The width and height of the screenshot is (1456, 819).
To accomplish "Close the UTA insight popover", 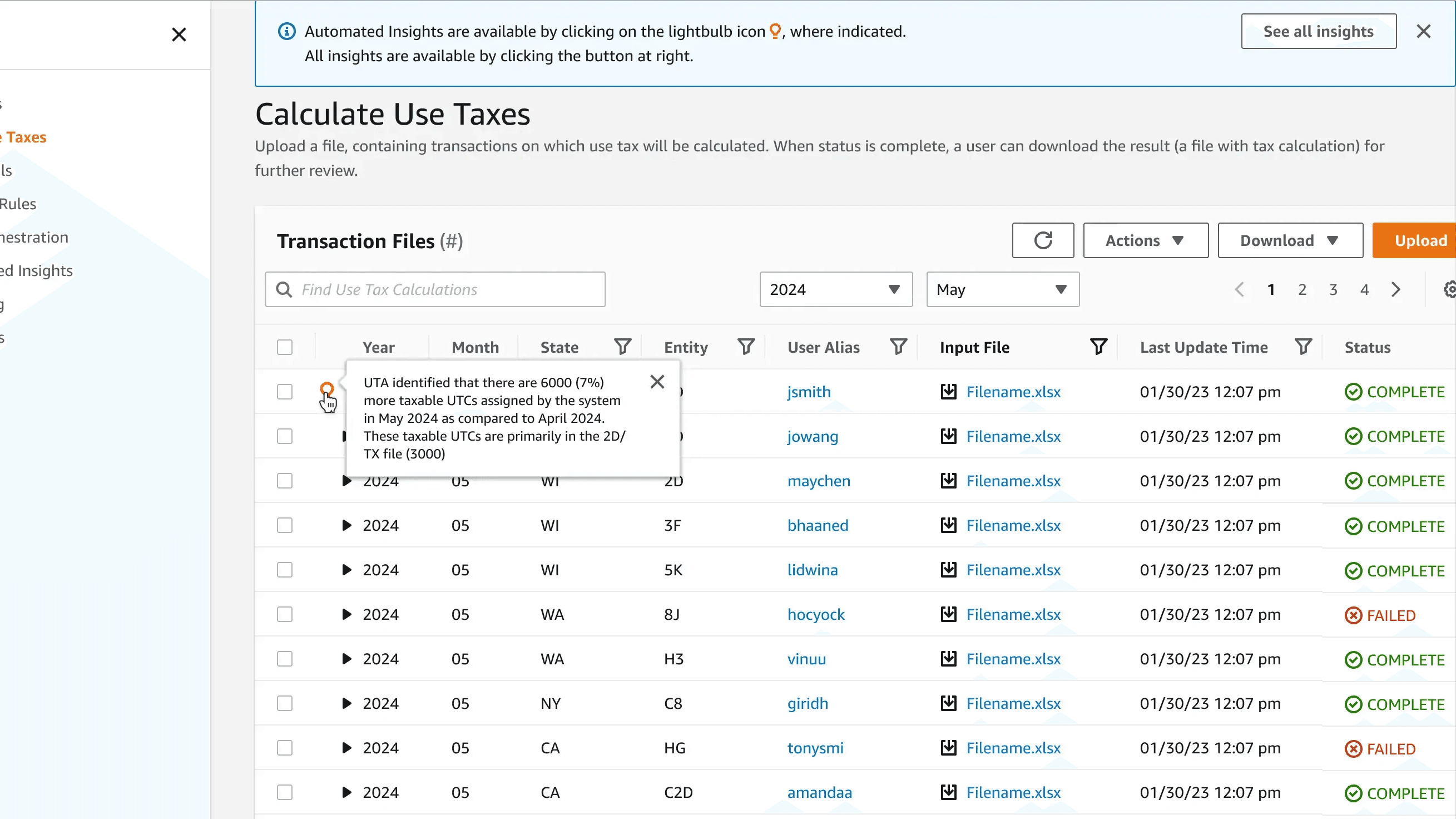I will (657, 382).
